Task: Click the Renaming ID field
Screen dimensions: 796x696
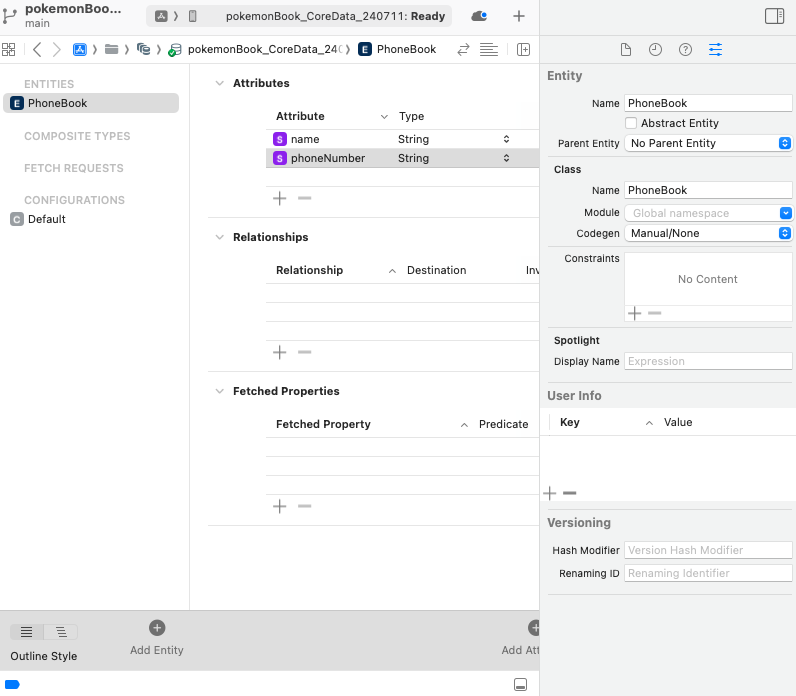Action: coord(708,573)
